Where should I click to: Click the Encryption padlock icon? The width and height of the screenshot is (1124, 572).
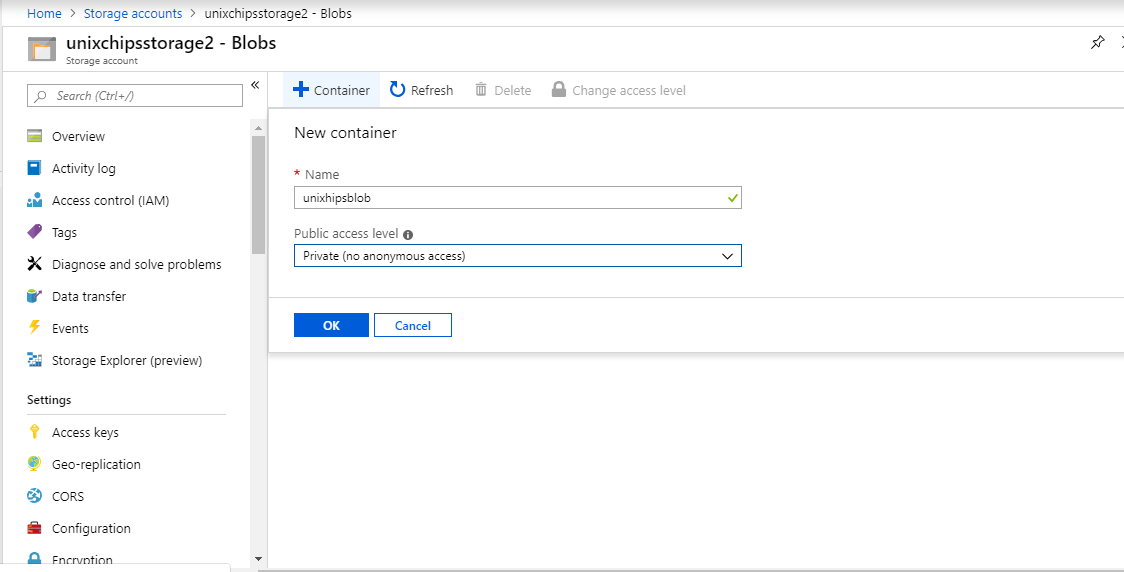tap(34, 559)
